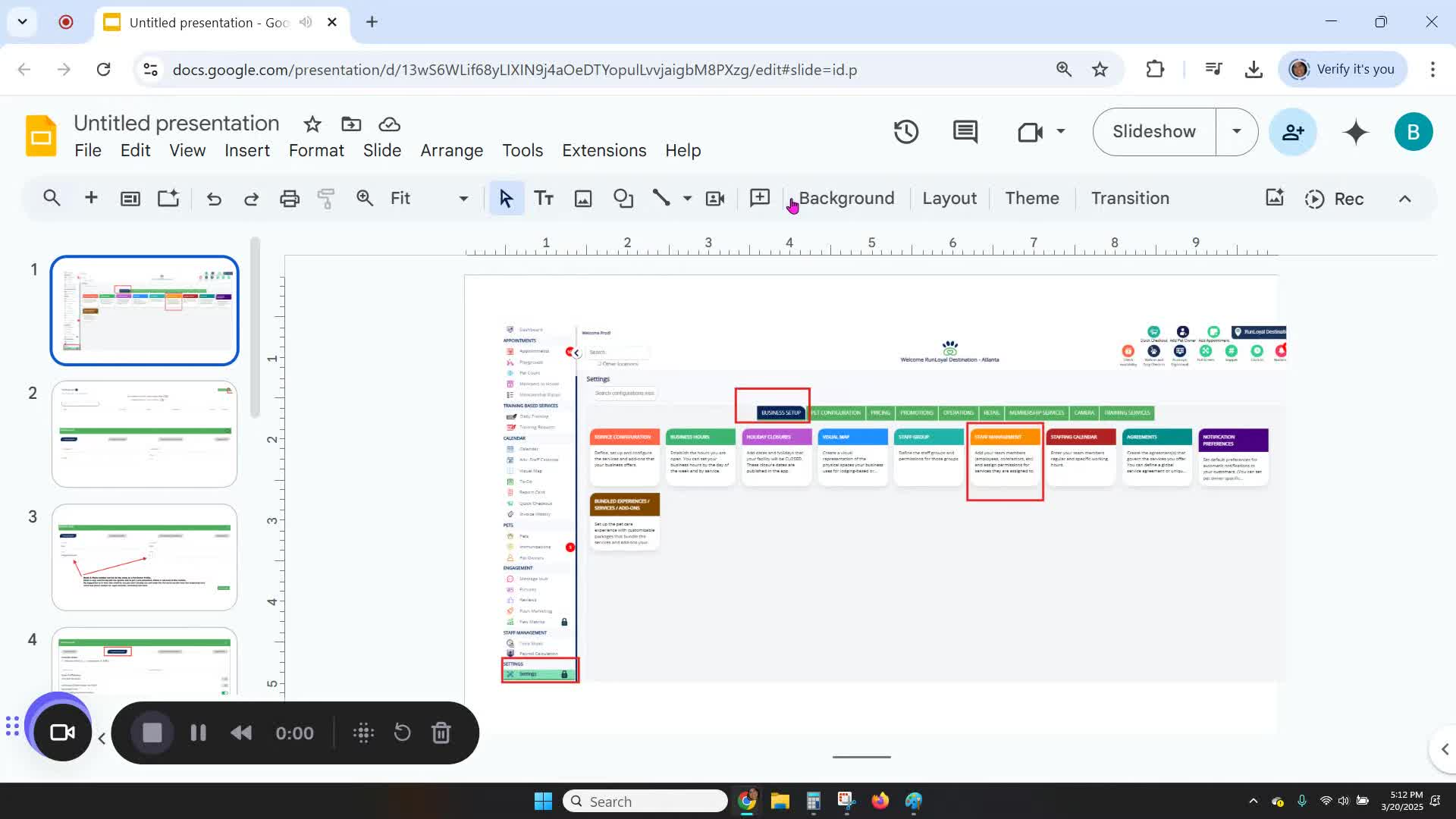Pause the screen recording

[198, 733]
